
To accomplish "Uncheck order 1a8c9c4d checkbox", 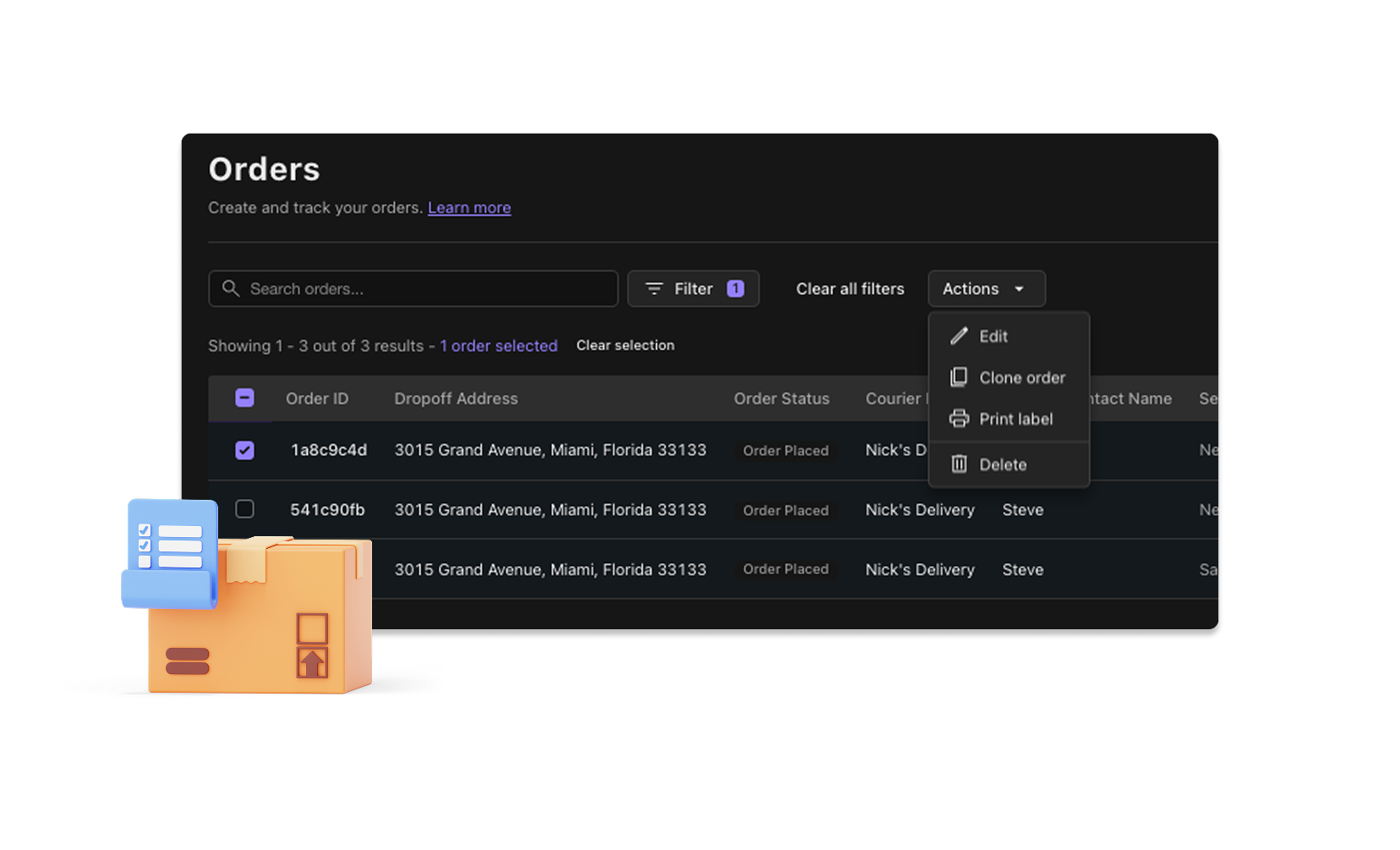I will (x=244, y=450).
